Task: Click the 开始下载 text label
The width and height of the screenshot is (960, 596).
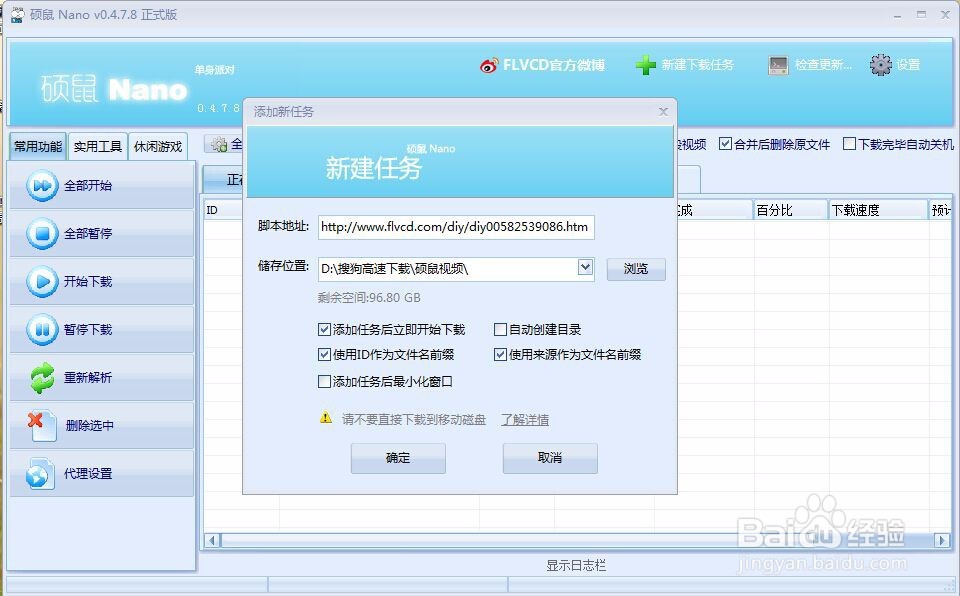Action: pyautogui.click(x=88, y=282)
